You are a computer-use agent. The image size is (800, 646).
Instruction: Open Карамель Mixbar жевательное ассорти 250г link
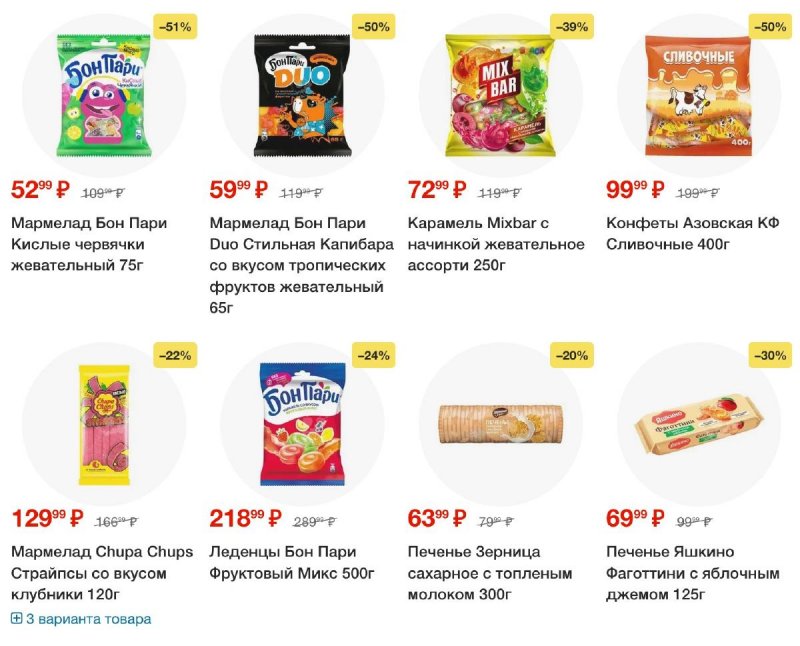pyautogui.click(x=496, y=244)
